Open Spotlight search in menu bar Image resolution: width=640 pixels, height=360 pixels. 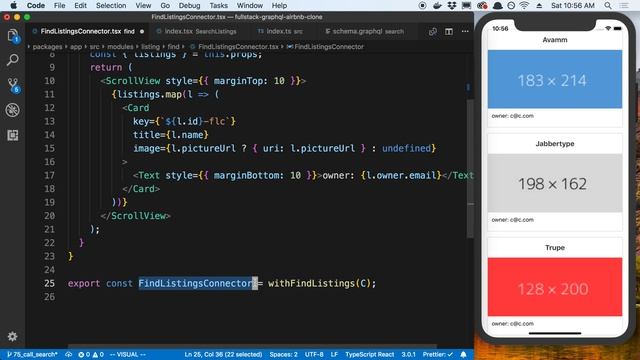608,6
